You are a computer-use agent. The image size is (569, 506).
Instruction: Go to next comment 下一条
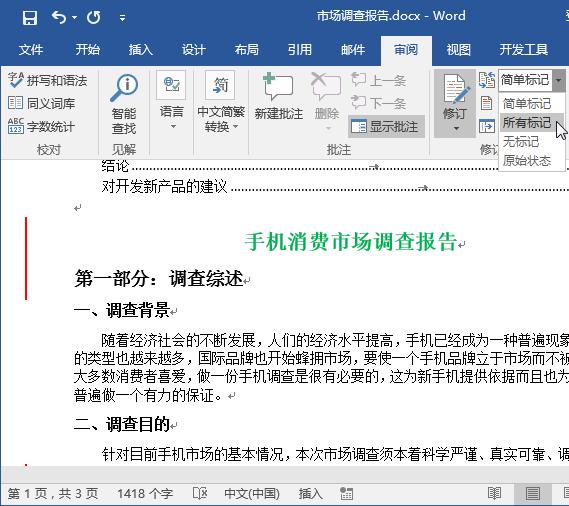[x=378, y=103]
